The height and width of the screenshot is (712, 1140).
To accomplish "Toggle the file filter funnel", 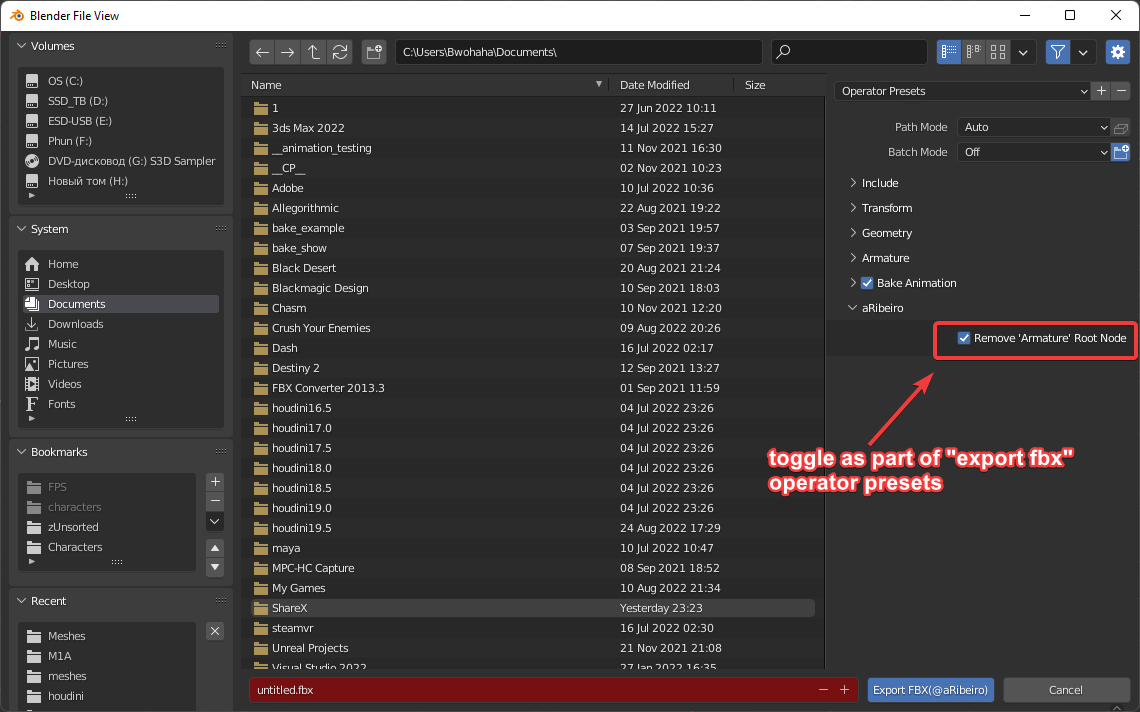I will [x=1058, y=52].
